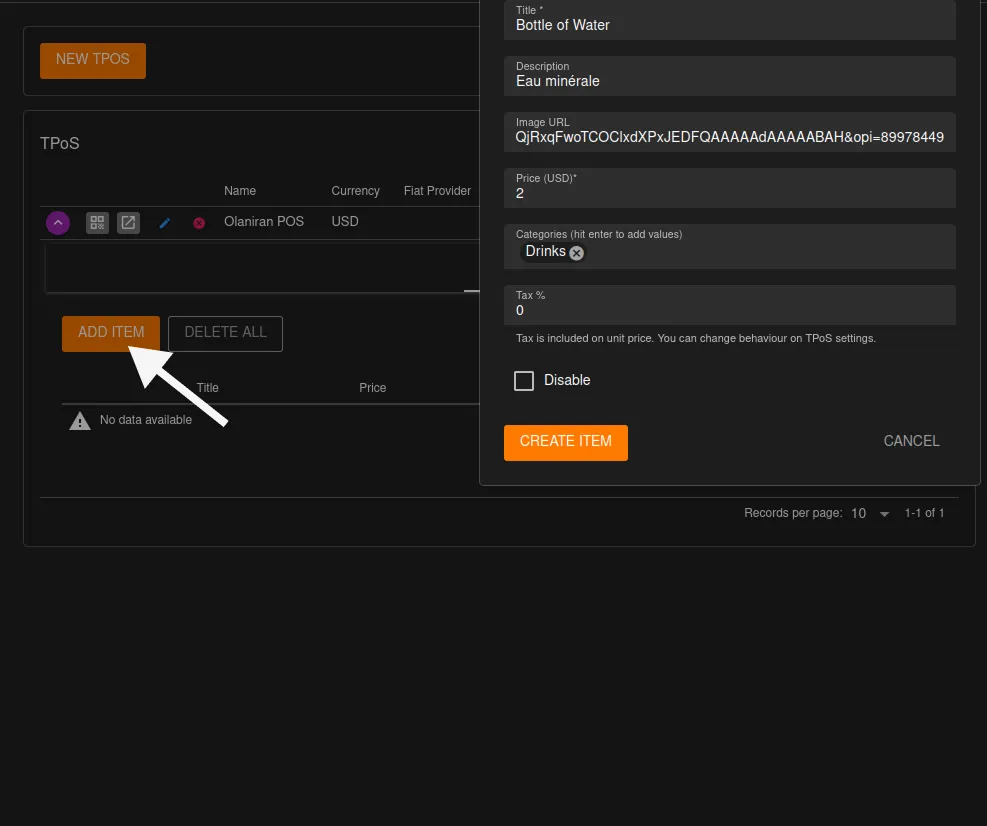Edit Olaniran POS with pencil icon

165,223
